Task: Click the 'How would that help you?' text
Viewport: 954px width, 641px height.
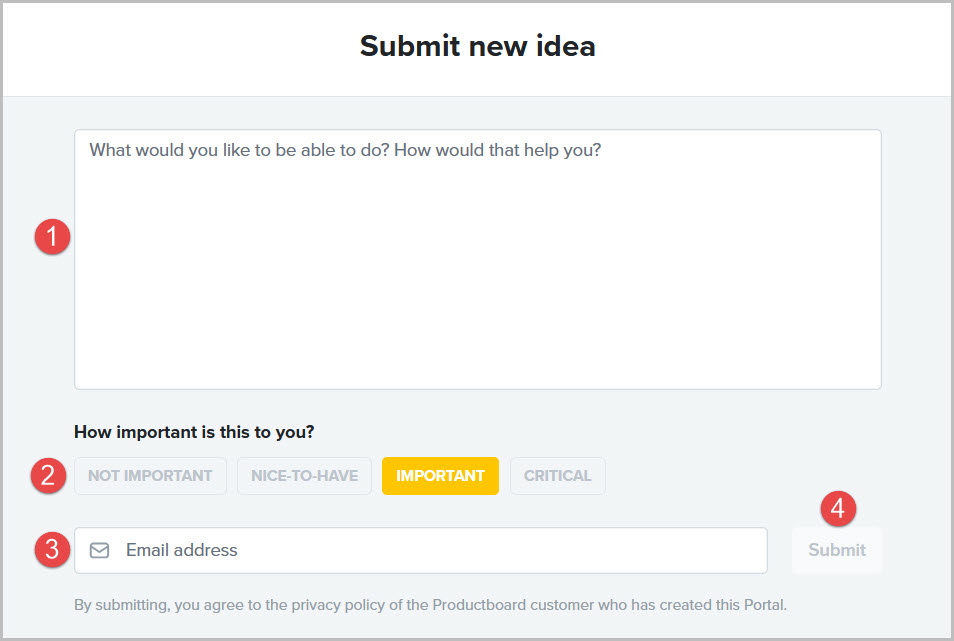Action: [498, 150]
